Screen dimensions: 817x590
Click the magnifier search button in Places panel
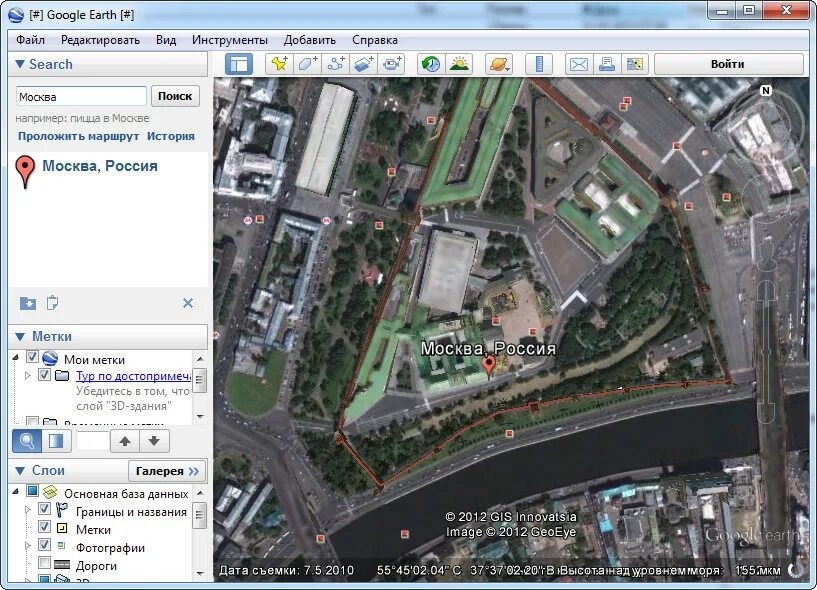(x=27, y=441)
